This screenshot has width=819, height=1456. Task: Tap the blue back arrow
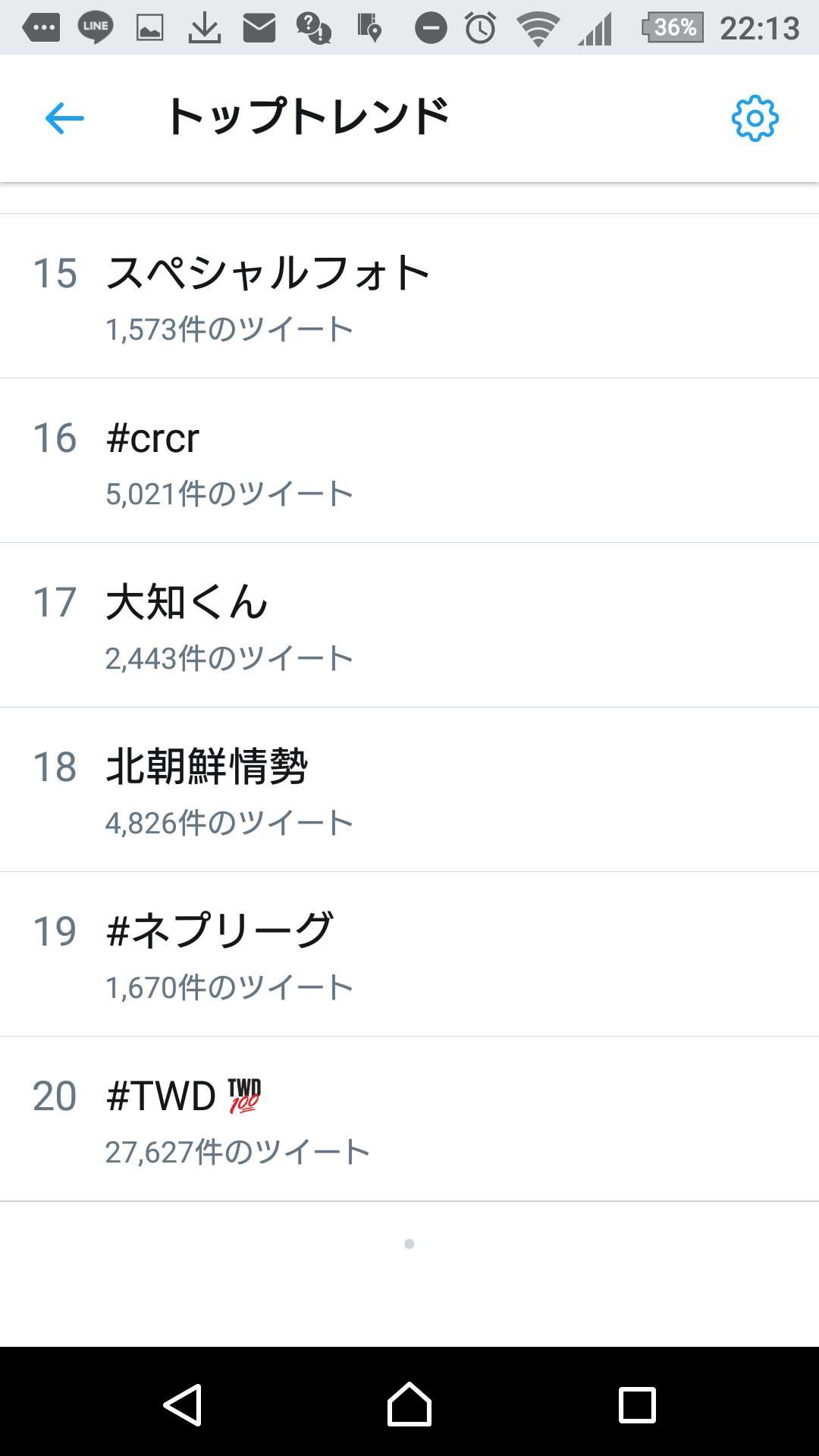click(64, 118)
